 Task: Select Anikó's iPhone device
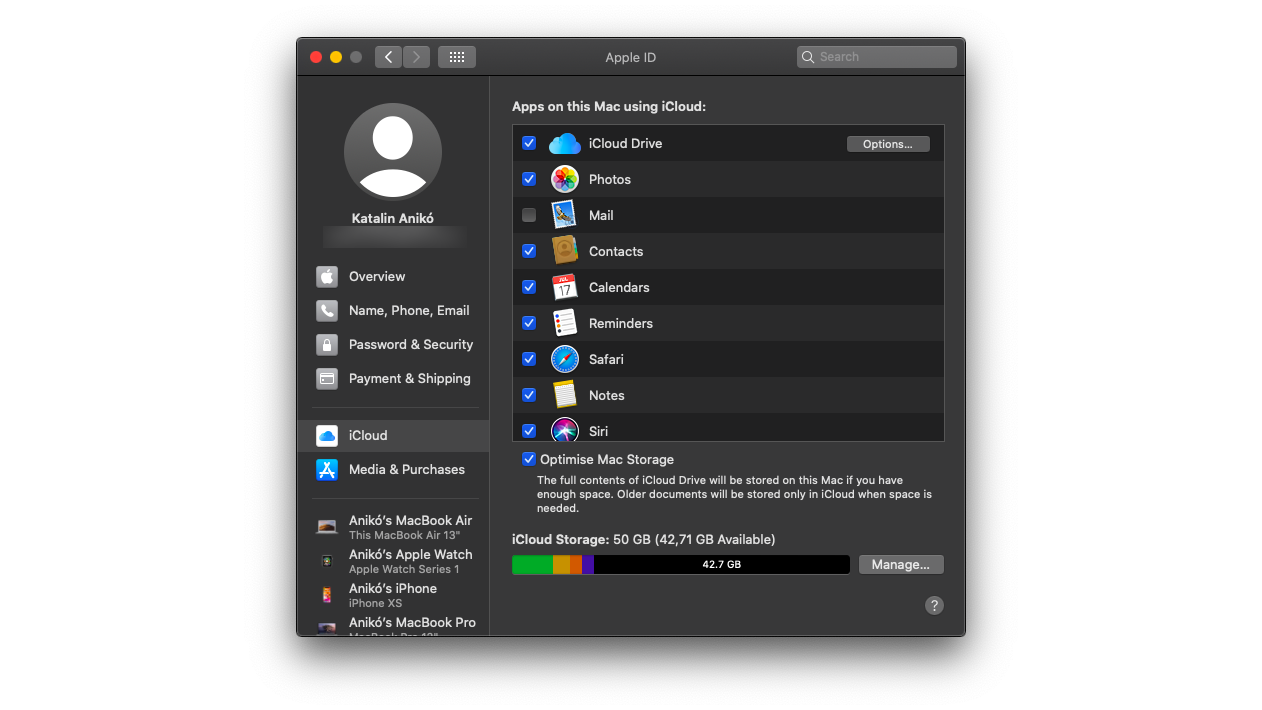pos(393,595)
